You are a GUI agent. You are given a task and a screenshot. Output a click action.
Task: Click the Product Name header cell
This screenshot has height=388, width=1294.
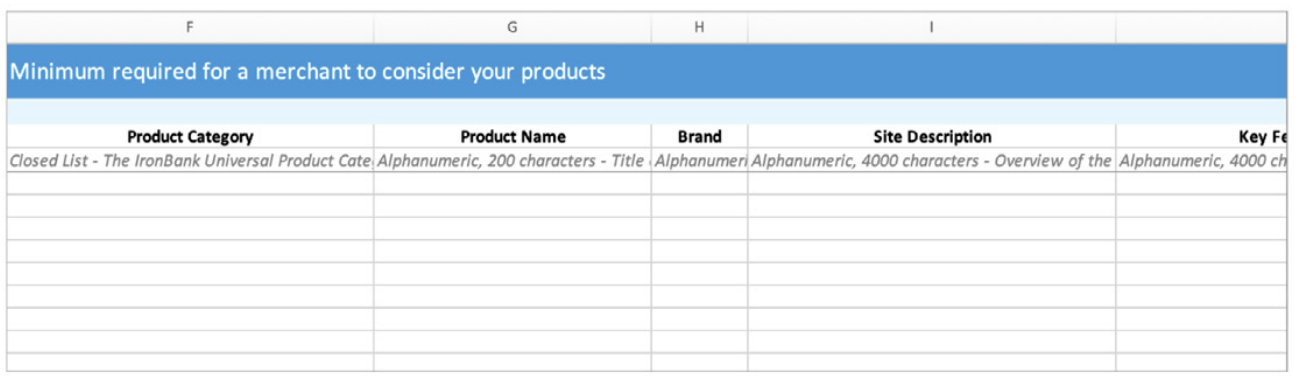pos(512,137)
